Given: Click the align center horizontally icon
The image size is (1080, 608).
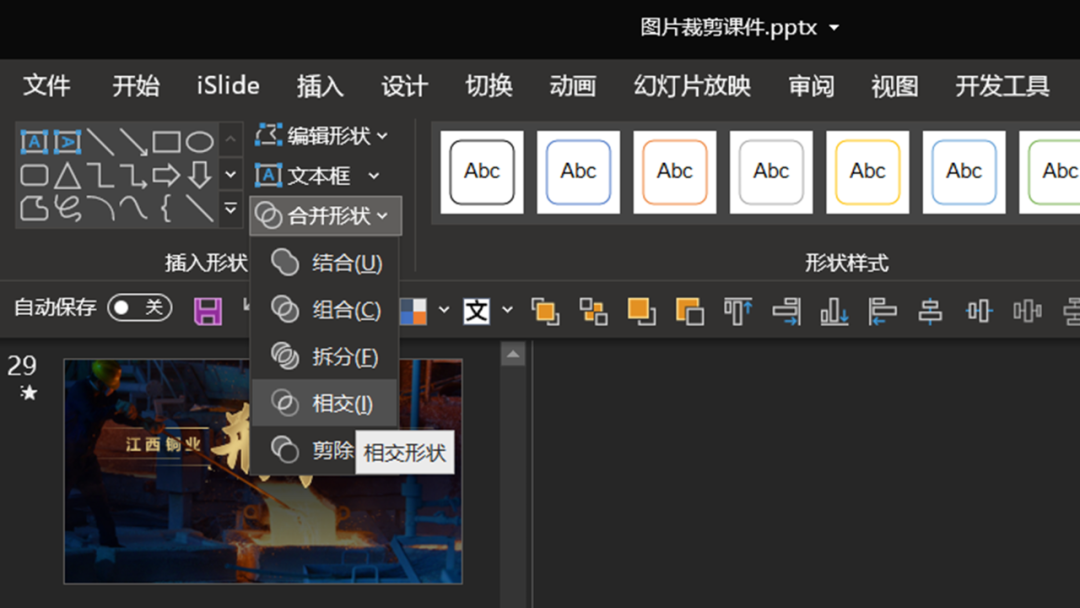Looking at the screenshot, I should [x=931, y=311].
